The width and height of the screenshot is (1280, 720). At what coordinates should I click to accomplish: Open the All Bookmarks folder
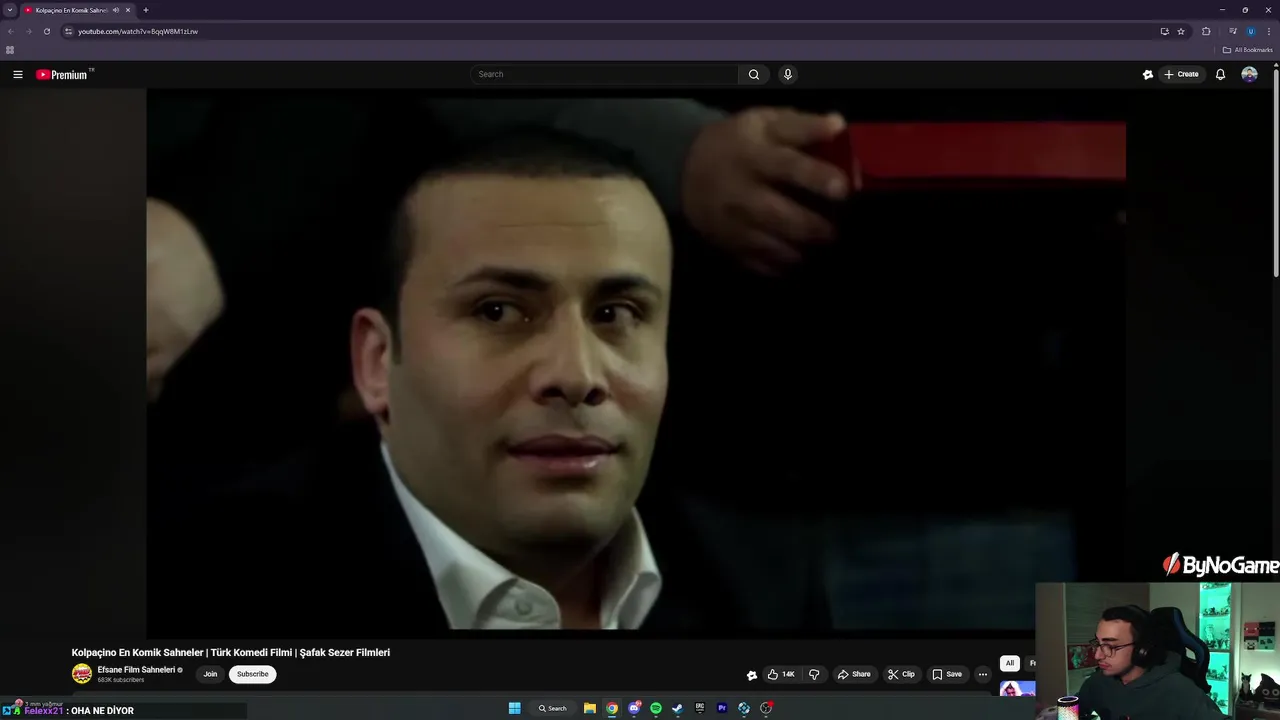(1247, 50)
